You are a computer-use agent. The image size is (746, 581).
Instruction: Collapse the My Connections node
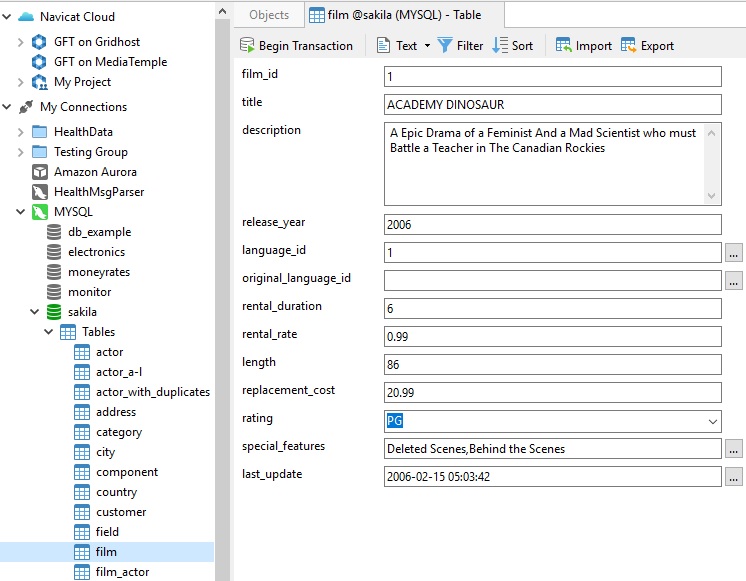pos(7,107)
